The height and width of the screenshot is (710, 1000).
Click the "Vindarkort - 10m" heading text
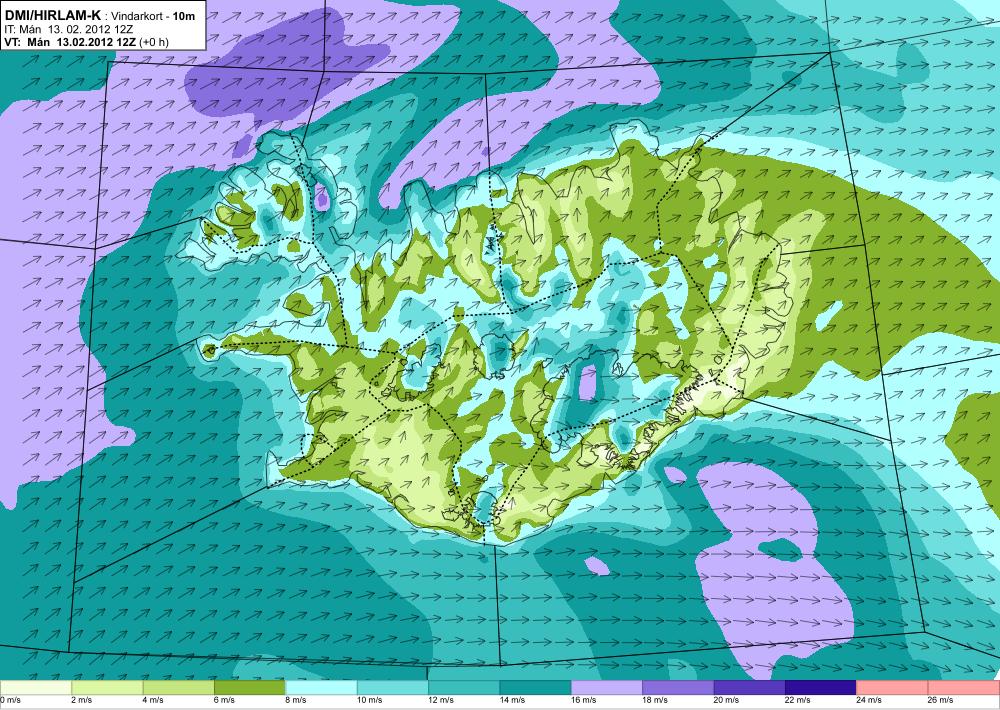pyautogui.click(x=153, y=16)
